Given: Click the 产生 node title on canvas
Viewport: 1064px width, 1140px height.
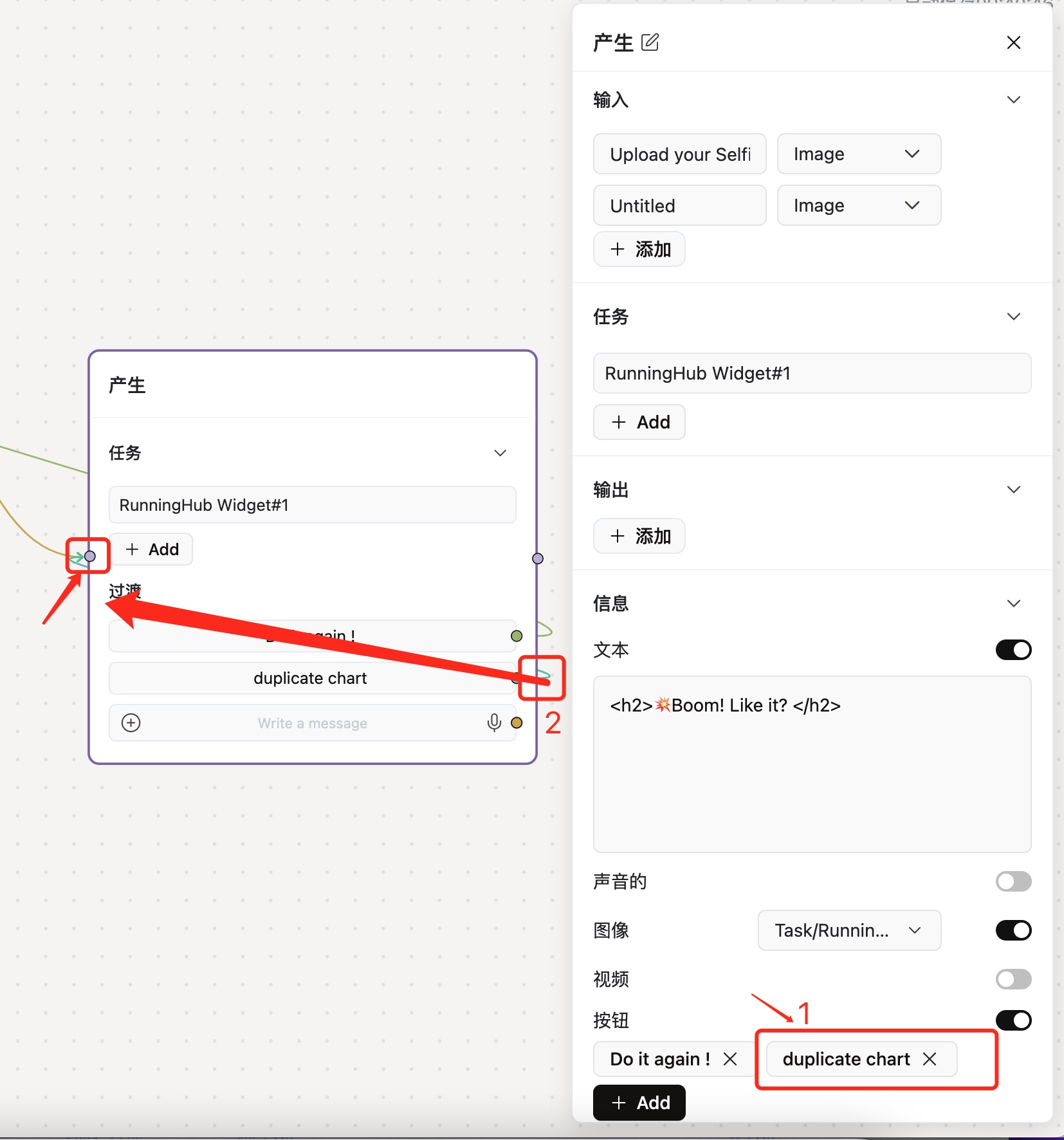Looking at the screenshot, I should (x=127, y=385).
